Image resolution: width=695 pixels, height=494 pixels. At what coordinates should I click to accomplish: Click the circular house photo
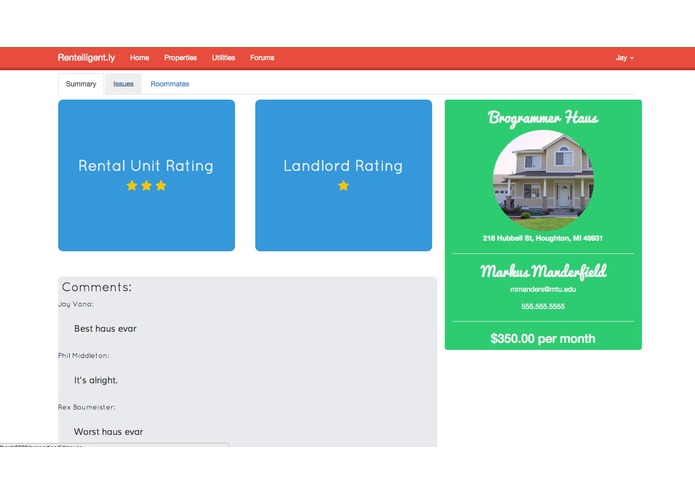[x=543, y=180]
